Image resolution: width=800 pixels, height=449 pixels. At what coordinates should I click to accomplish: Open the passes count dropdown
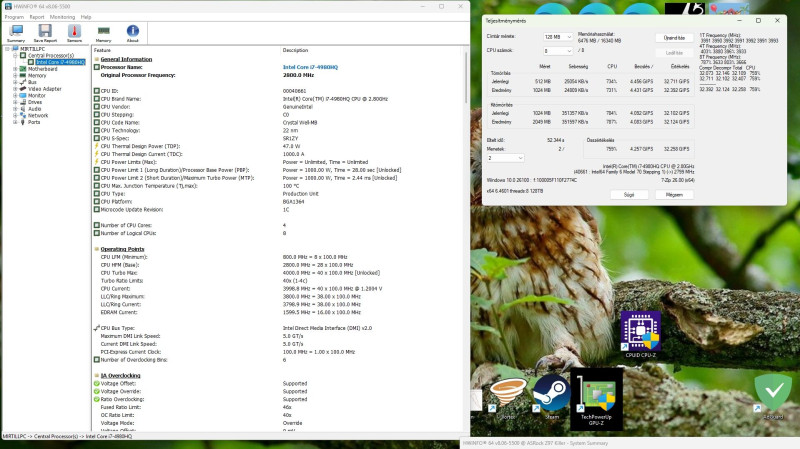[505, 158]
